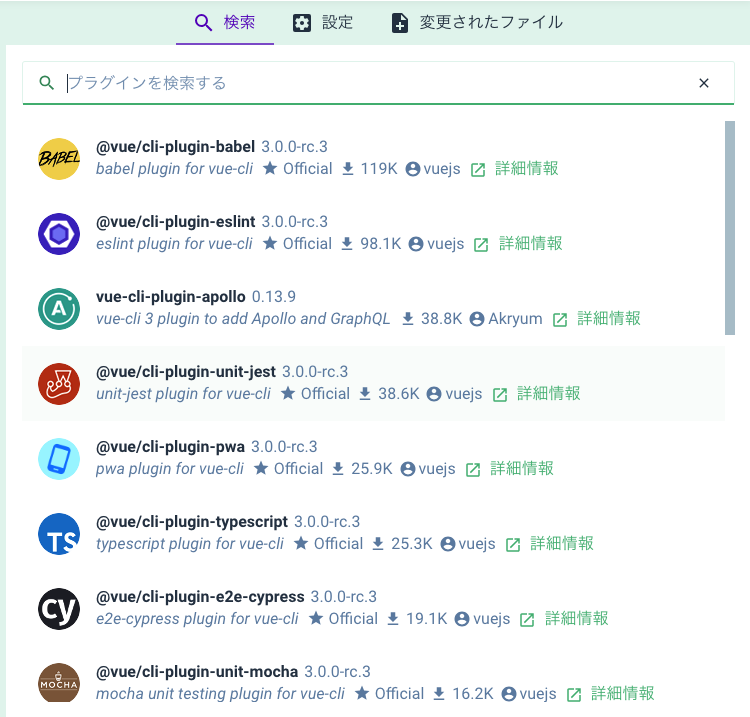Select the Apollo plugin logo

(x=59, y=309)
